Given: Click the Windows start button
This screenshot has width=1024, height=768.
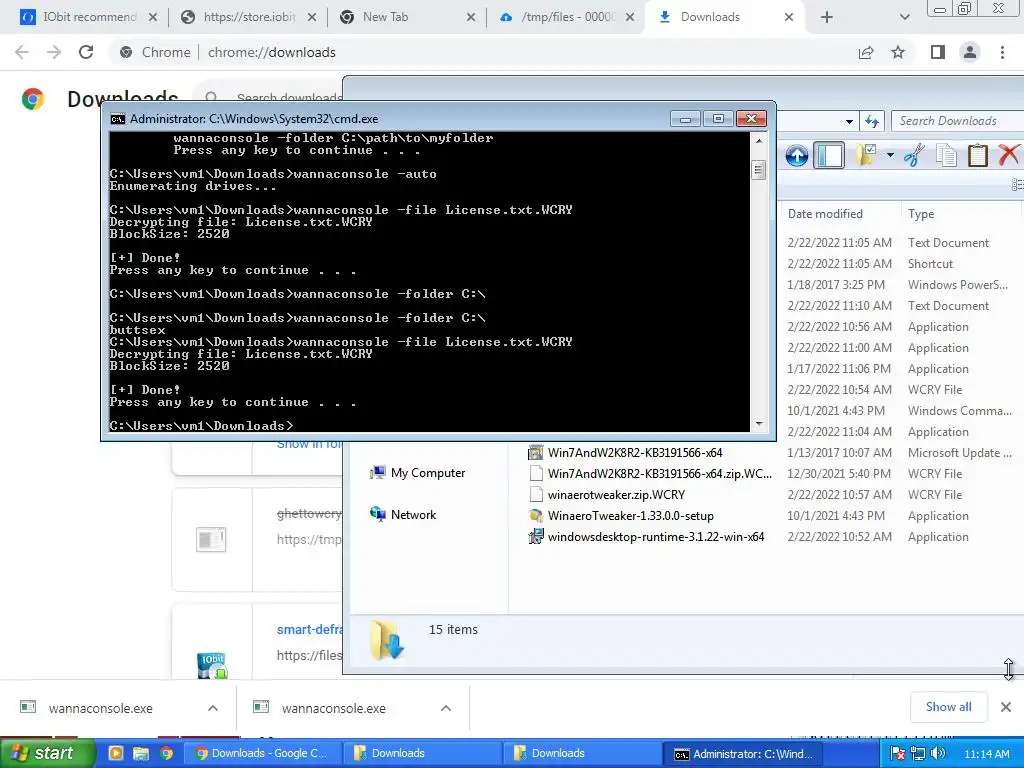Looking at the screenshot, I should (x=47, y=753).
